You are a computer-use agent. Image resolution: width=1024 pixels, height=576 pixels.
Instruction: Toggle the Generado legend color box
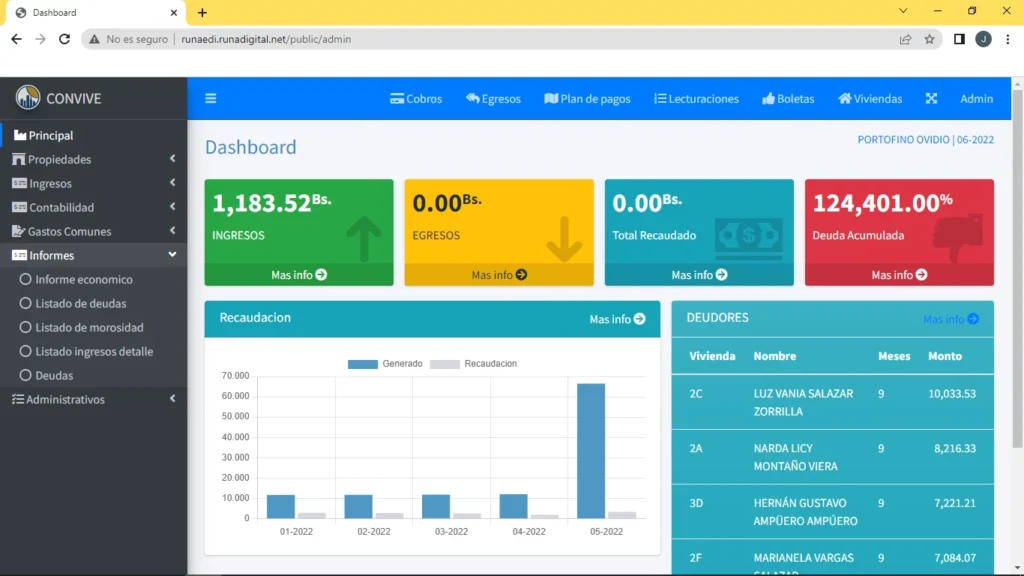[x=362, y=364]
